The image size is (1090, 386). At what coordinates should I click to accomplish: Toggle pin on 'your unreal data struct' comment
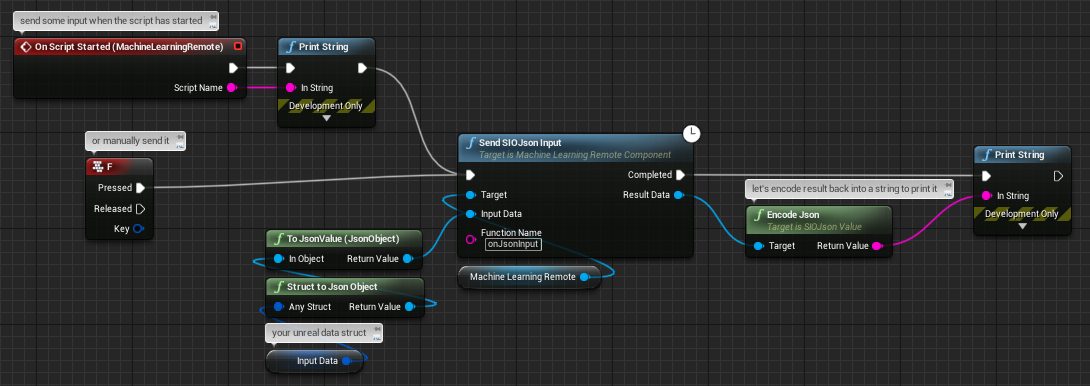(376, 330)
